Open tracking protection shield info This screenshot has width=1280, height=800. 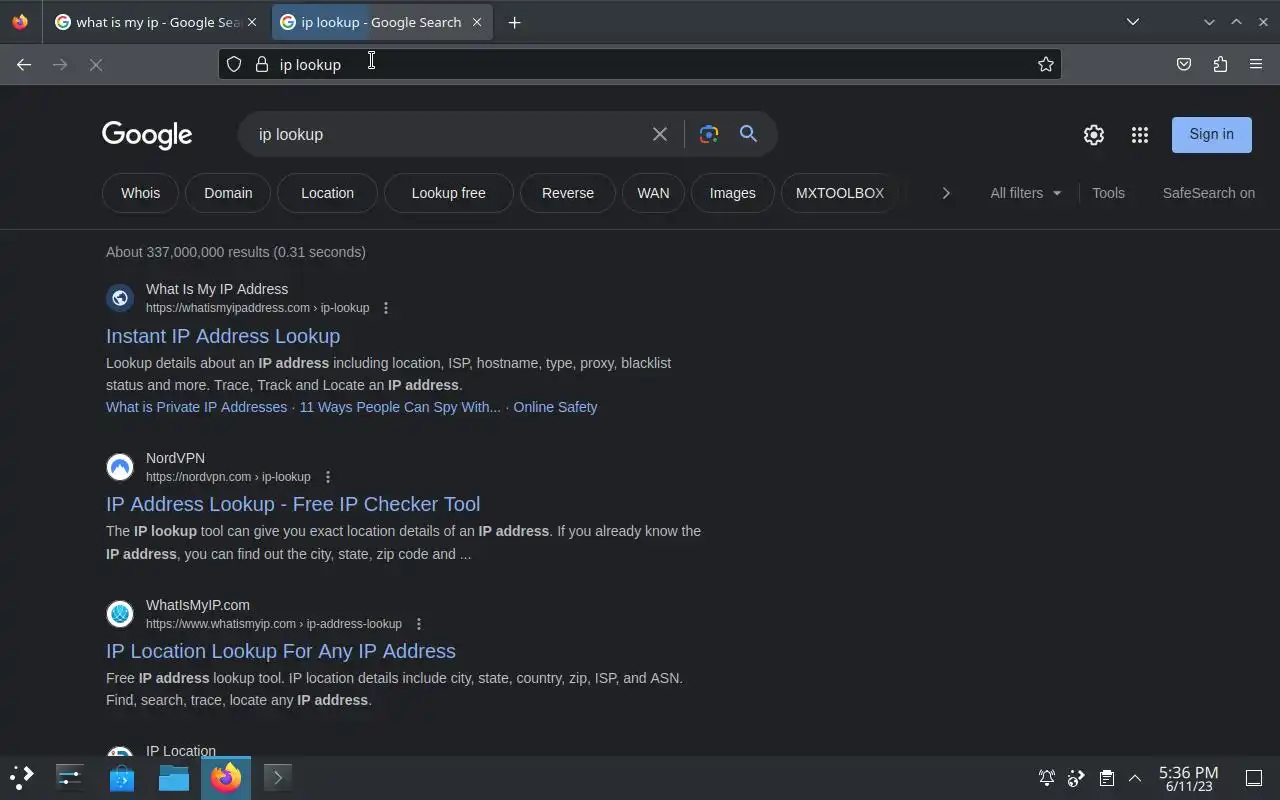click(234, 64)
